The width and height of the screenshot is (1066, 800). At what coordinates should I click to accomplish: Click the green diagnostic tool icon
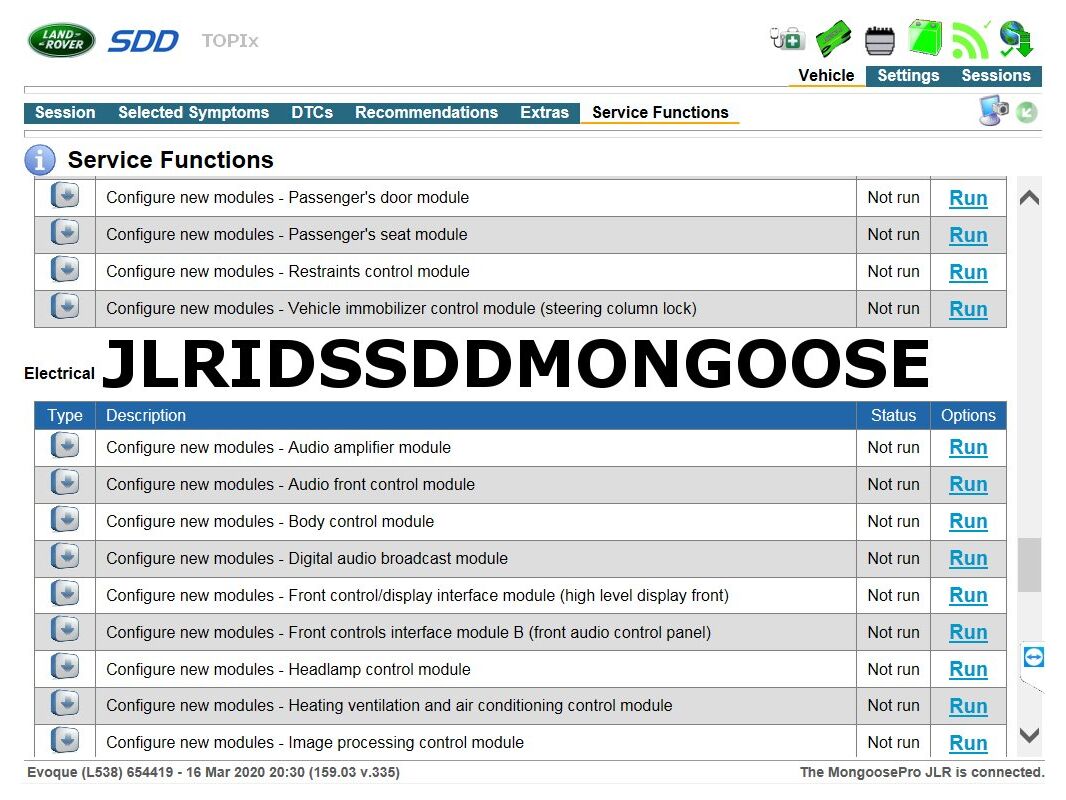coord(833,38)
